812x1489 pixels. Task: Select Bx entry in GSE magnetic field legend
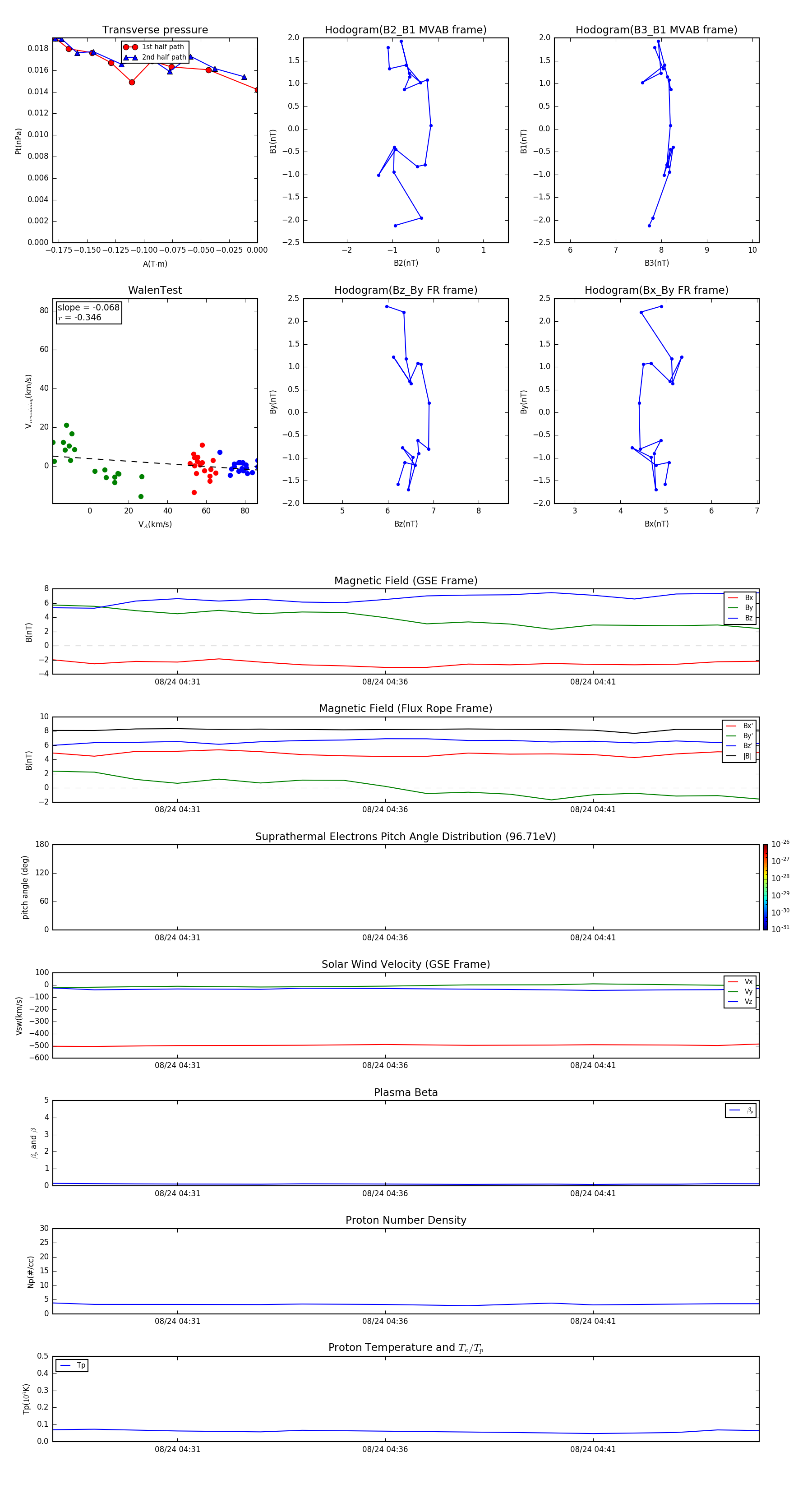click(740, 598)
